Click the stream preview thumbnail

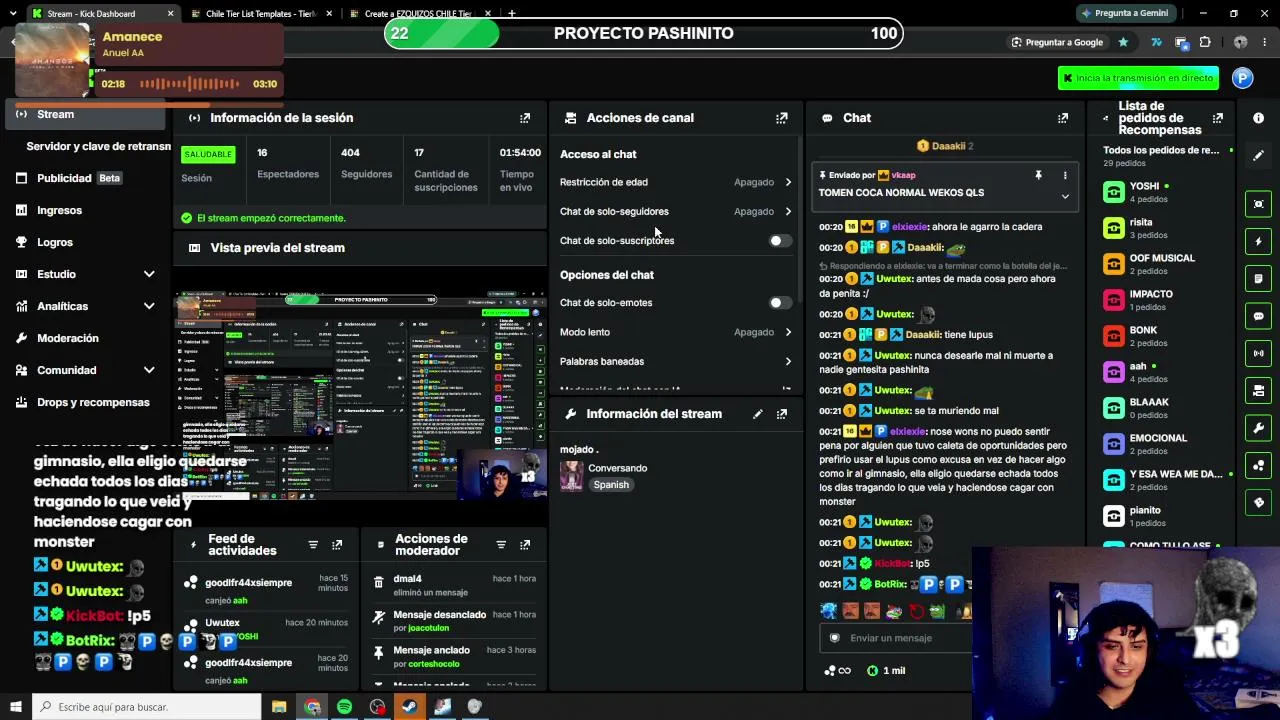(360, 395)
